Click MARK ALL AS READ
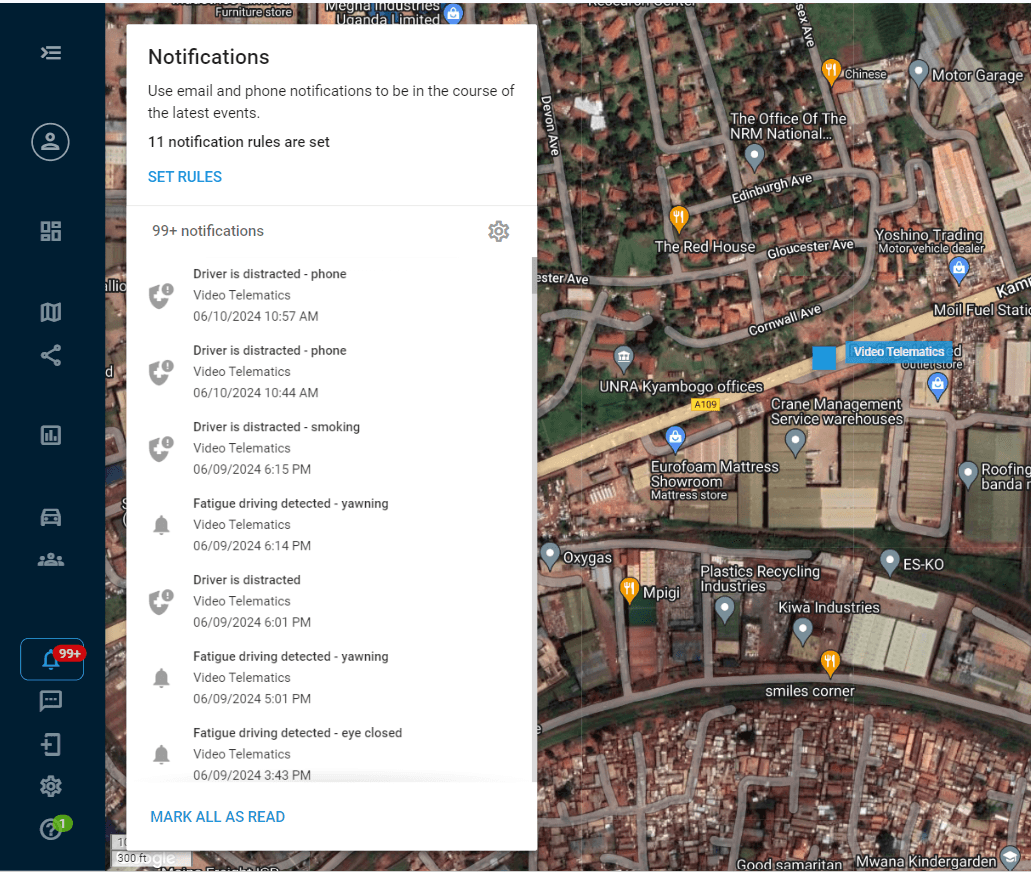Viewport: 1031px width, 872px height. coord(218,817)
